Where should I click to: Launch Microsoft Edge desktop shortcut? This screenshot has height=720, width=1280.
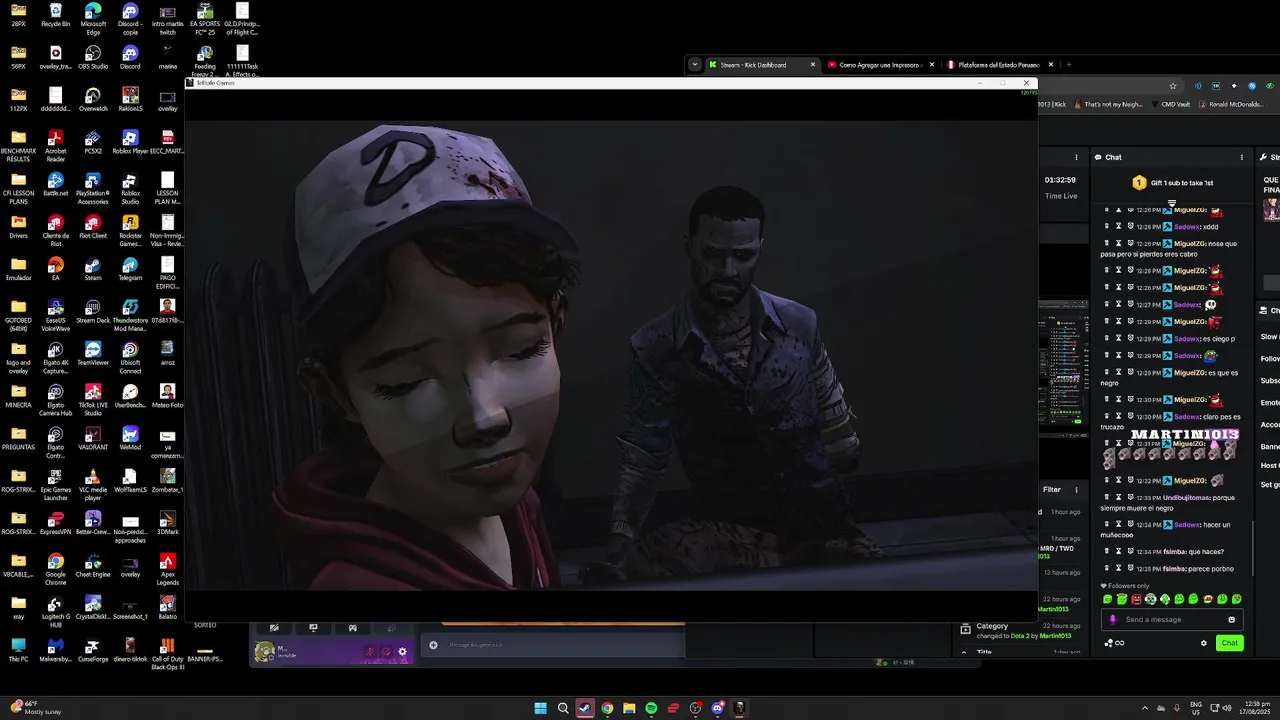93,18
